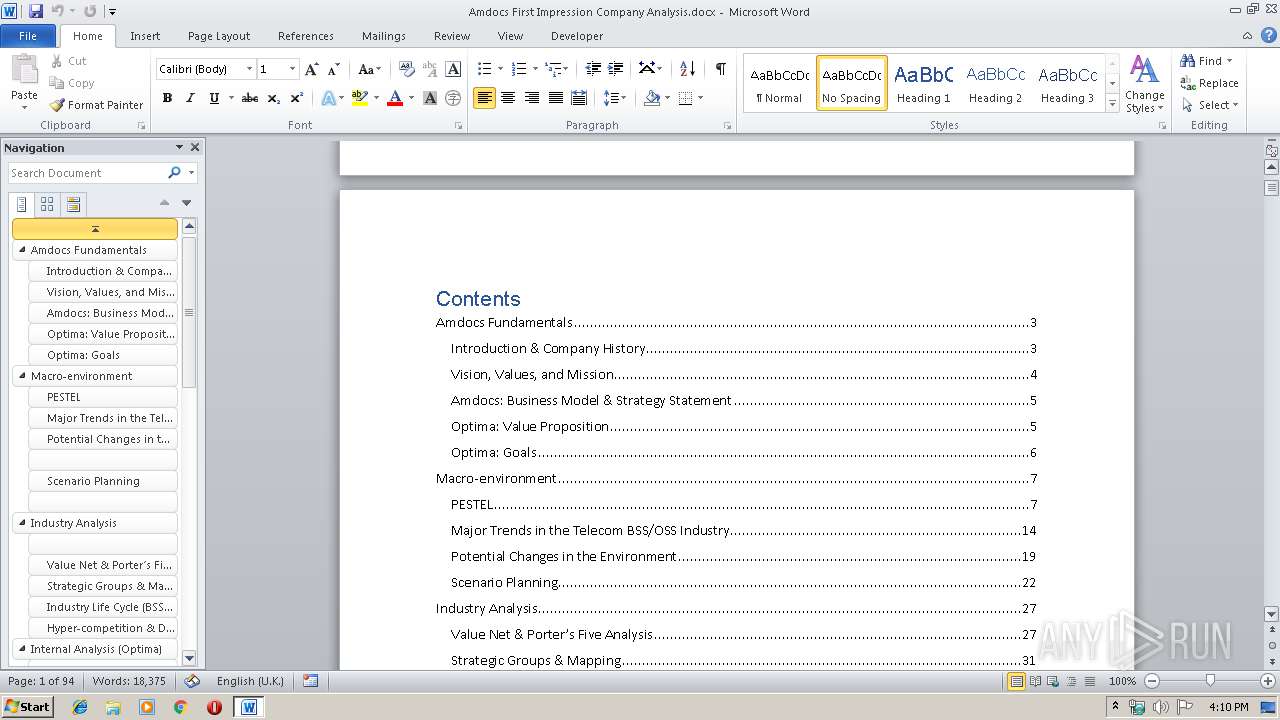Viewport: 1280px width, 720px height.
Task: Open Text Effects tool
Action: pos(329,98)
